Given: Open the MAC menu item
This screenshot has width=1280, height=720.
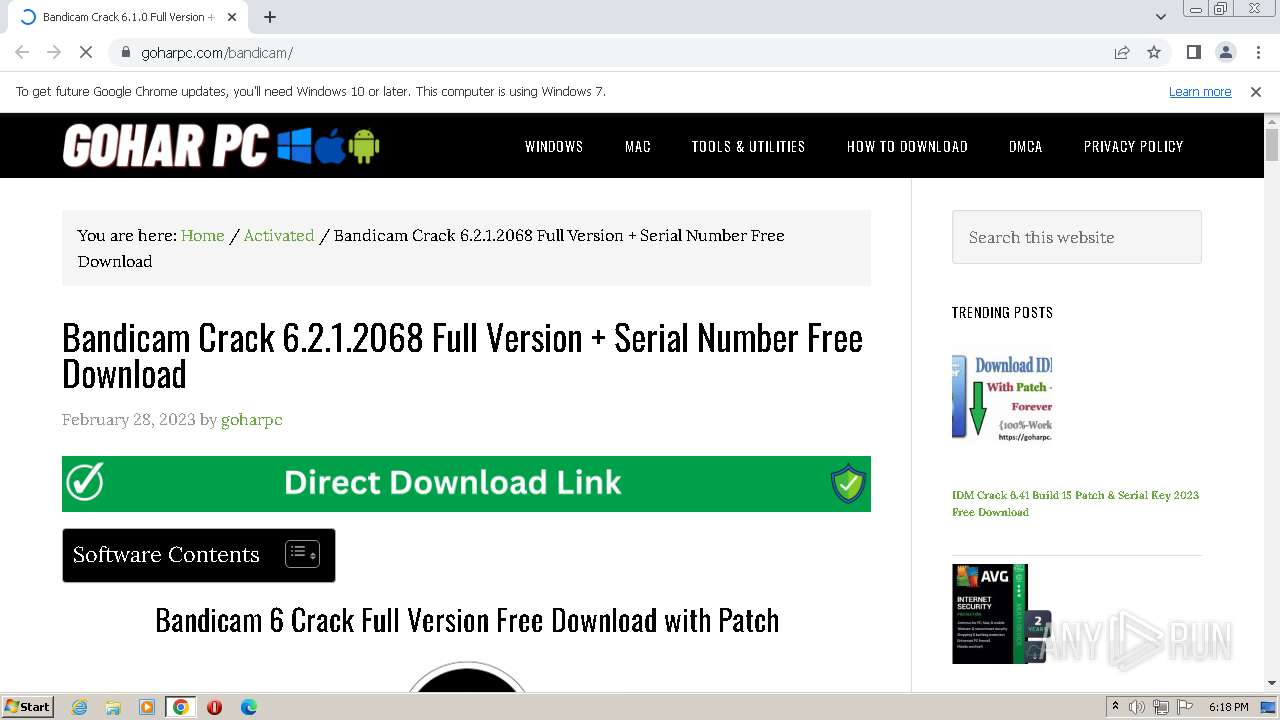Looking at the screenshot, I should click(638, 146).
